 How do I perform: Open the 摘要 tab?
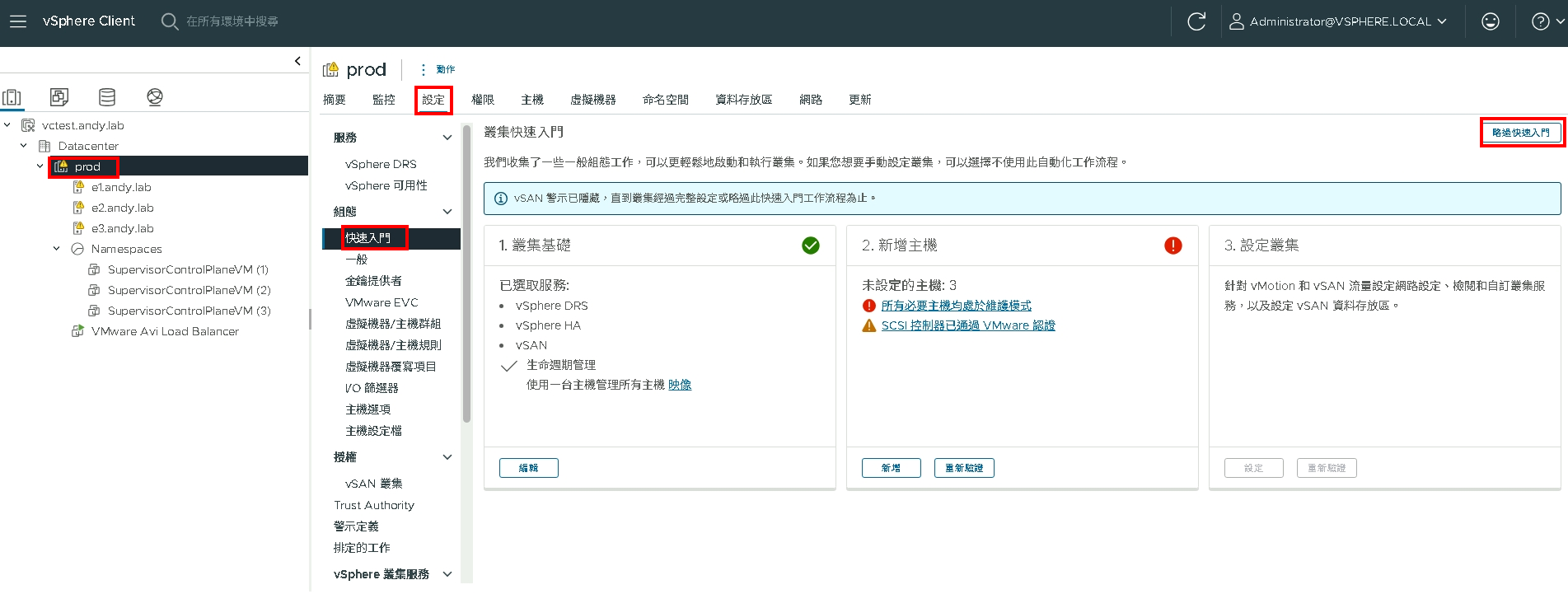335,100
